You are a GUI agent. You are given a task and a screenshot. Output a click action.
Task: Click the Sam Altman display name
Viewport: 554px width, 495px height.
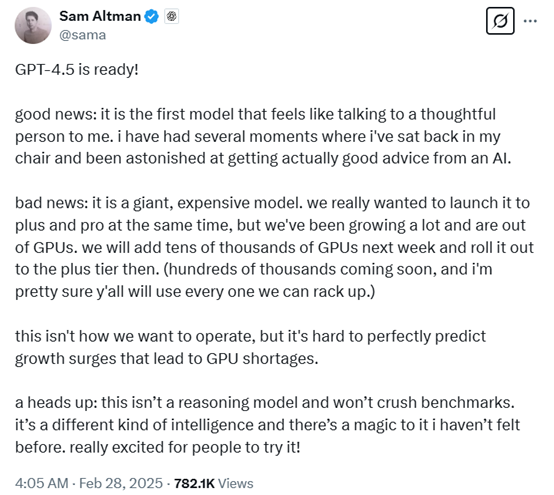[100, 16]
